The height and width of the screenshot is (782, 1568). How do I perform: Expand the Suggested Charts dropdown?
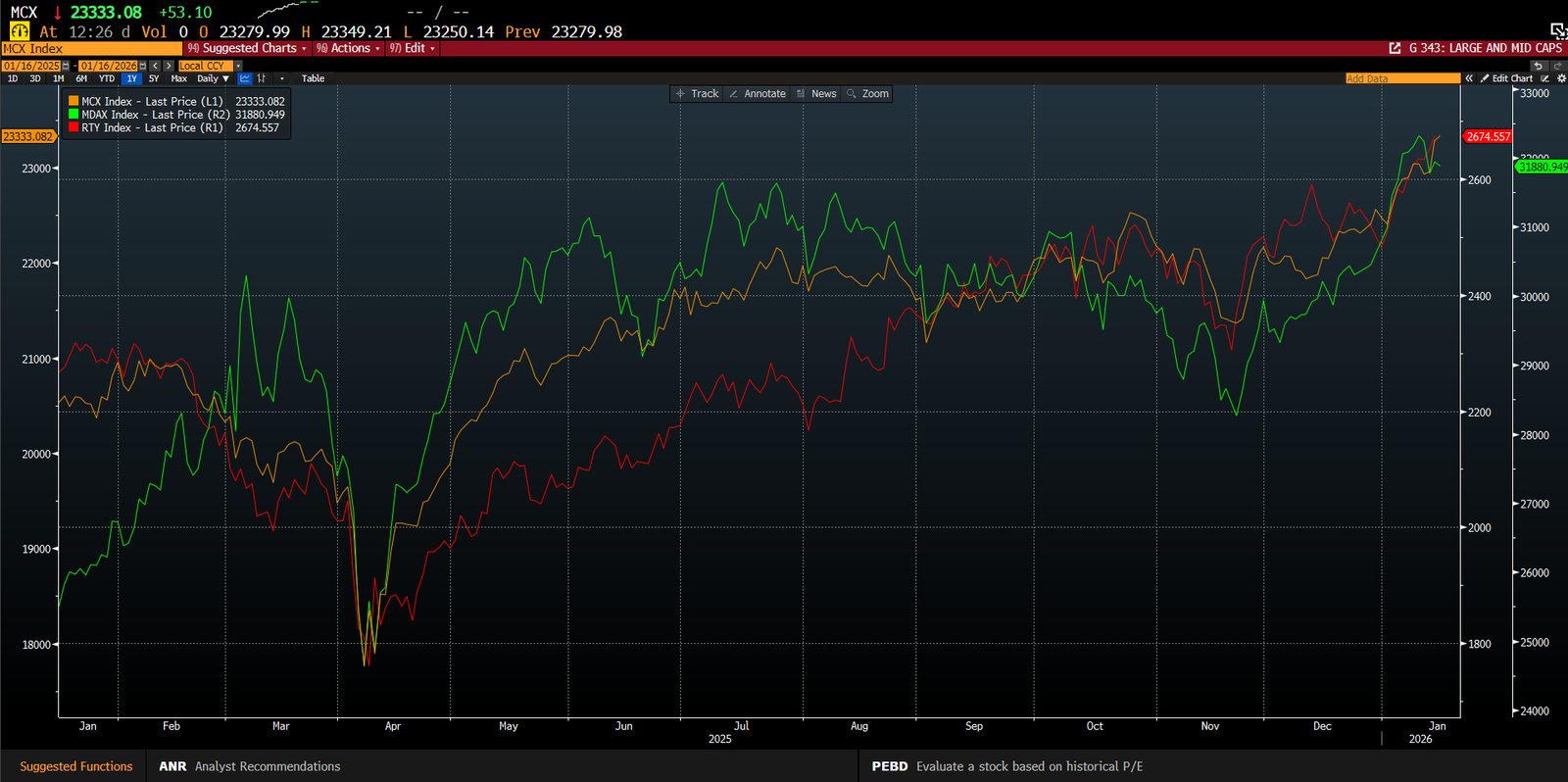[x=248, y=48]
